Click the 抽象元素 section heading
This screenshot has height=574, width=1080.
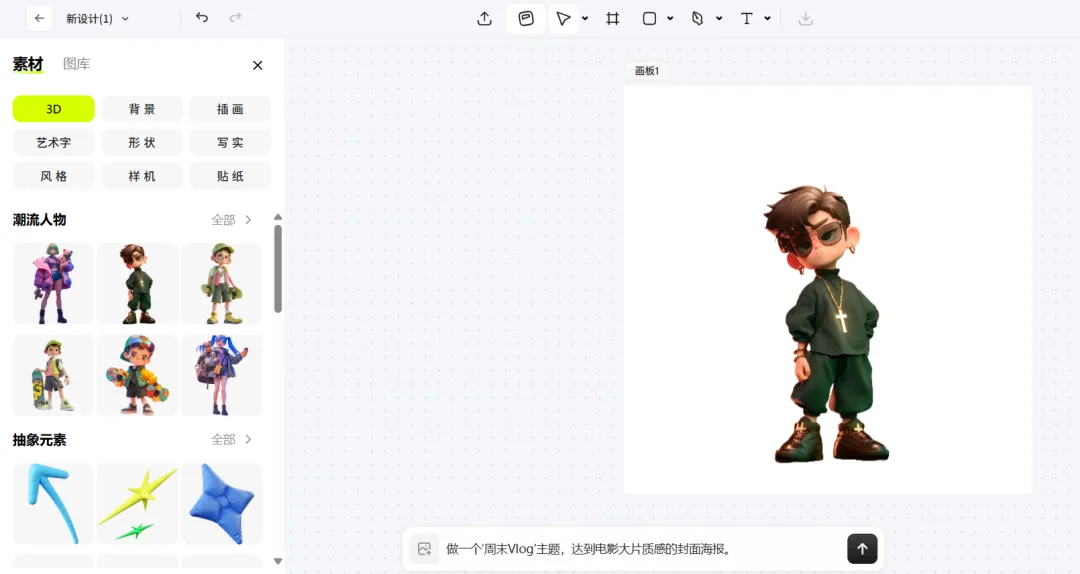pyautogui.click(x=39, y=440)
